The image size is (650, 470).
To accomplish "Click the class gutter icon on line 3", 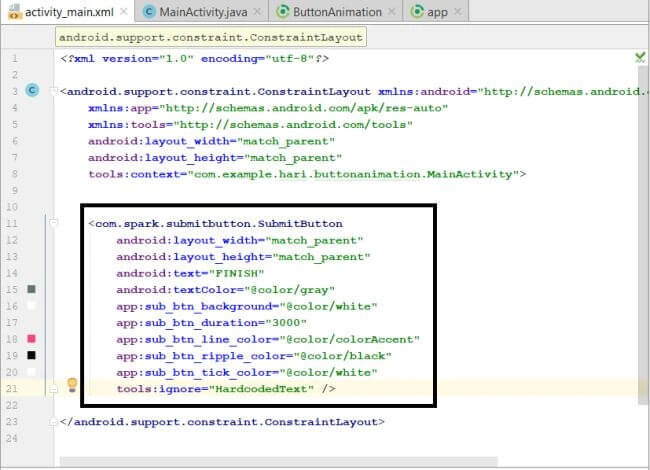I will pyautogui.click(x=32, y=90).
